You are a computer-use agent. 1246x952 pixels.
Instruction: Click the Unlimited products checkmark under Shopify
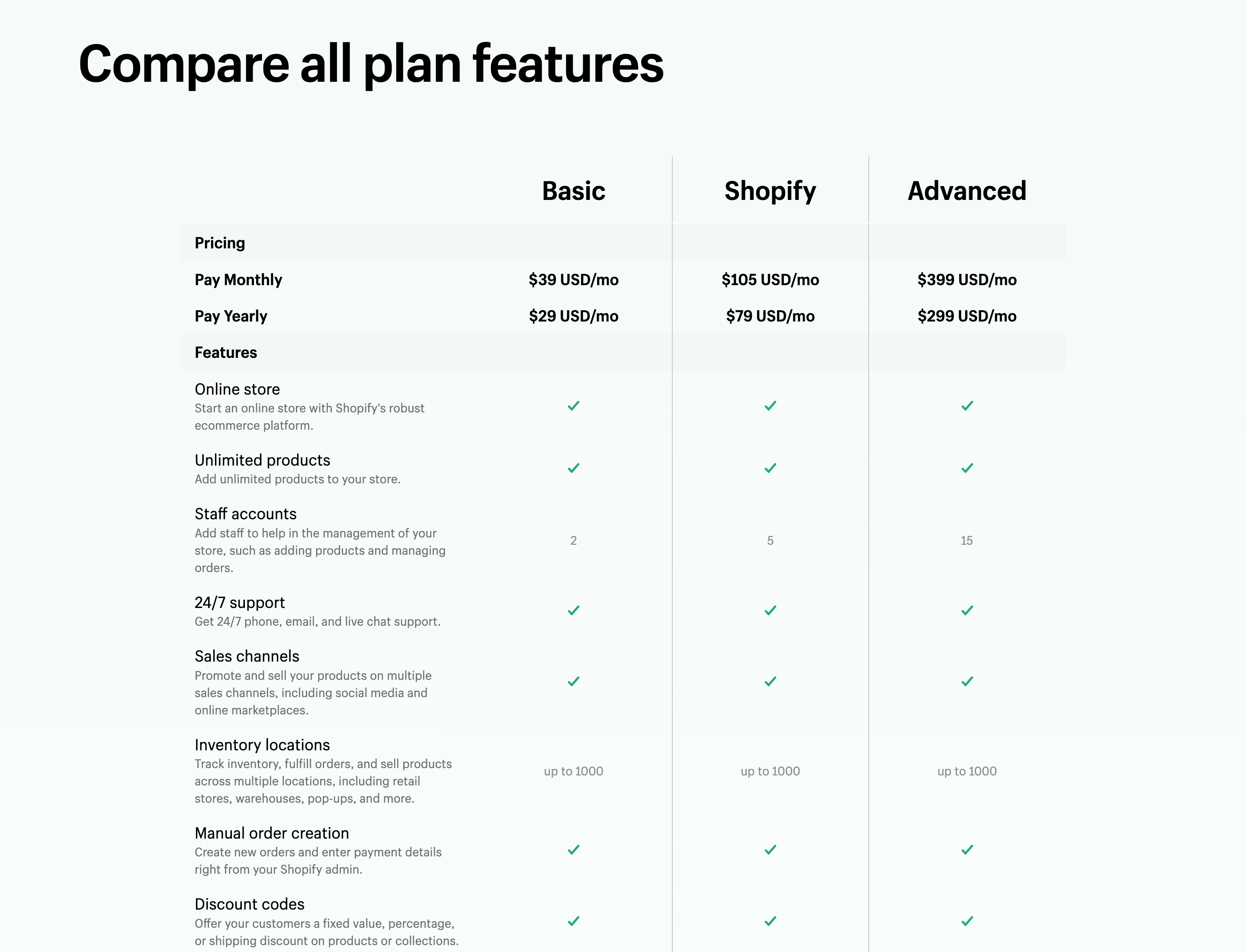[x=770, y=468]
